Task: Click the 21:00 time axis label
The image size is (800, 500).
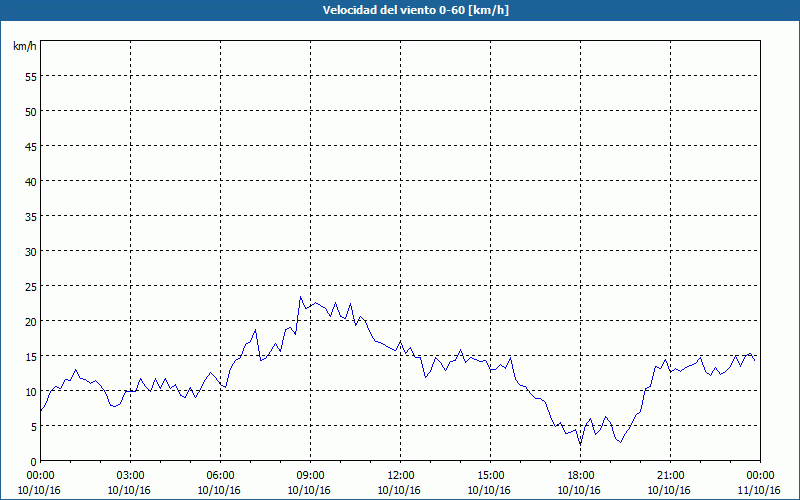Action: 670,475
